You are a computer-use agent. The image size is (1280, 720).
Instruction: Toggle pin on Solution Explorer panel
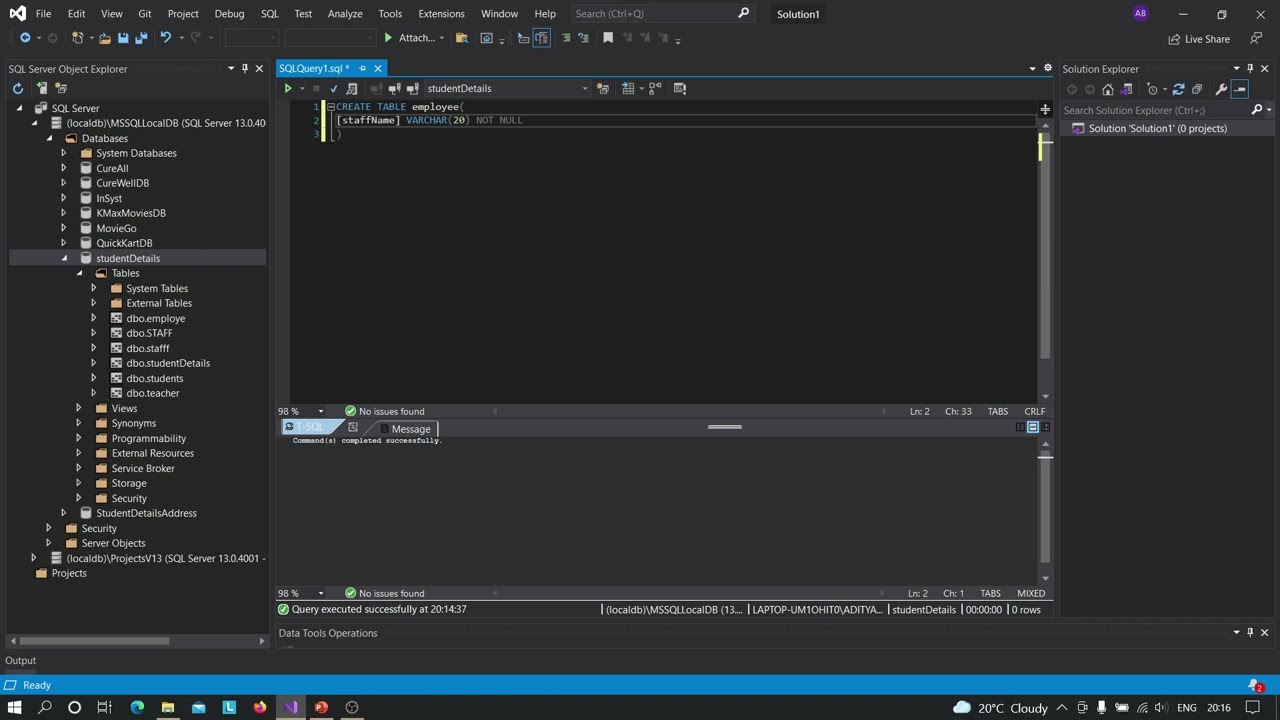click(1250, 69)
